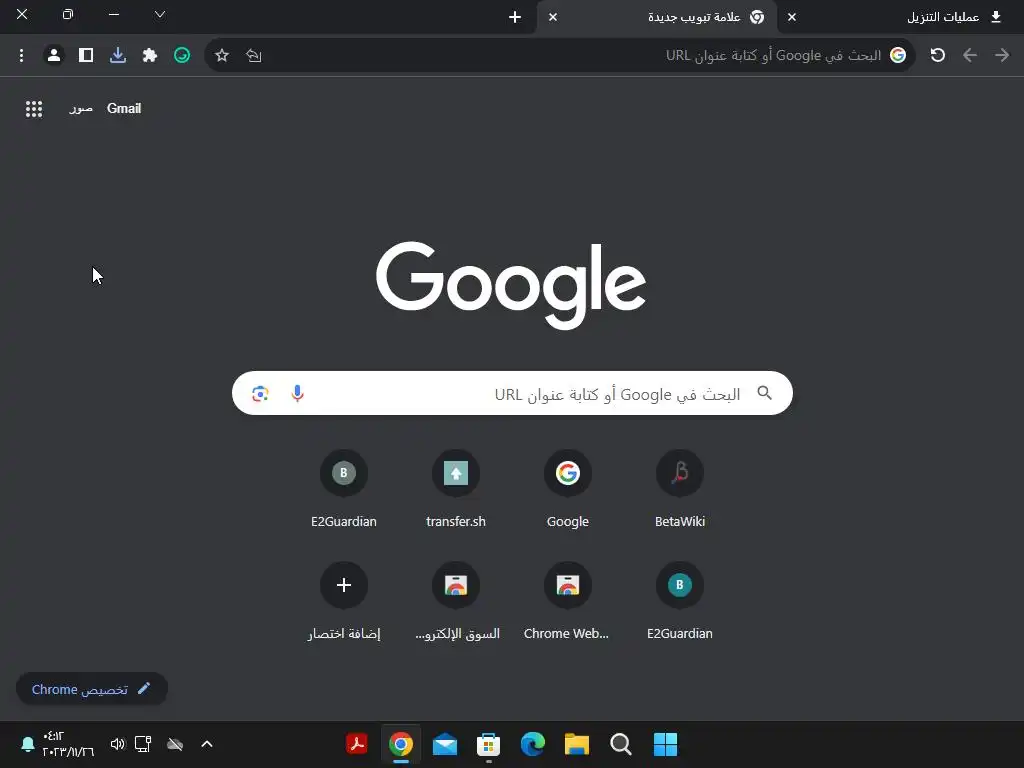Open the Mail app in the taskbar

tap(445, 744)
